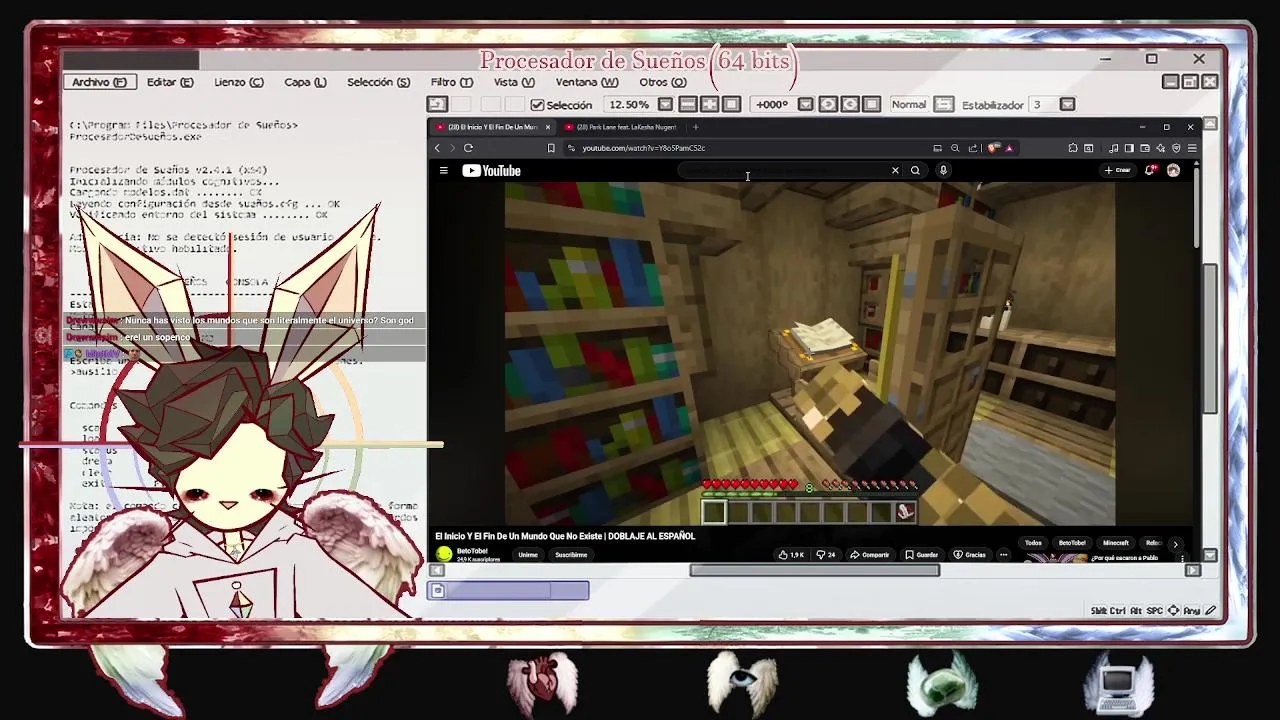Open the Archivo (F) menu
1280x720 pixels.
point(99,82)
